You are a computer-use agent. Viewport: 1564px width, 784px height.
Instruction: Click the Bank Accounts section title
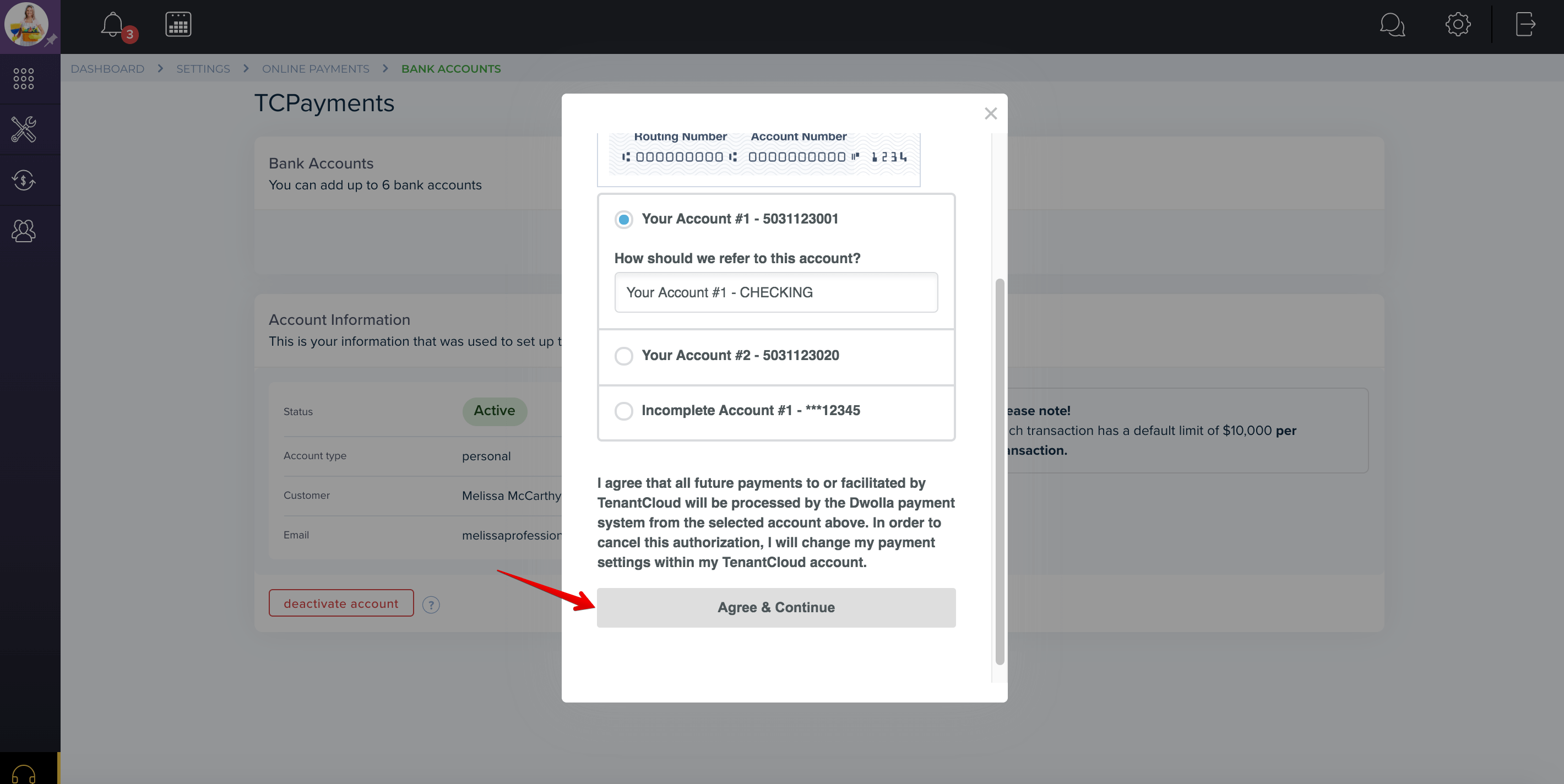click(x=321, y=163)
